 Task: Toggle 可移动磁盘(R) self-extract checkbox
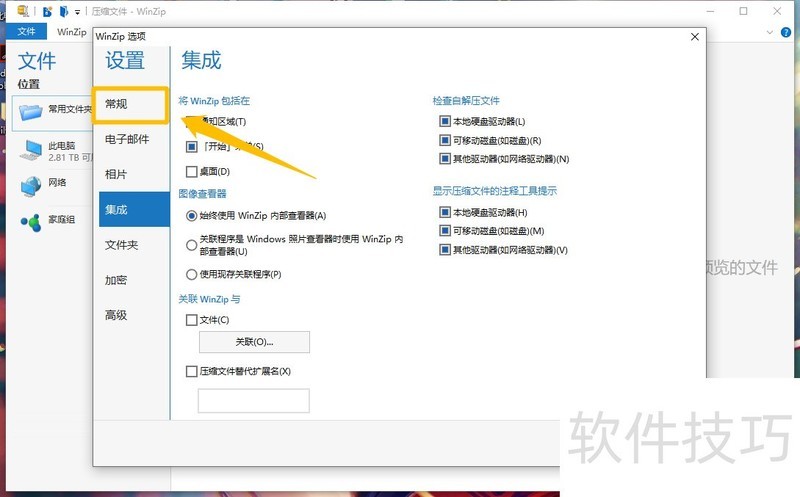[445, 140]
